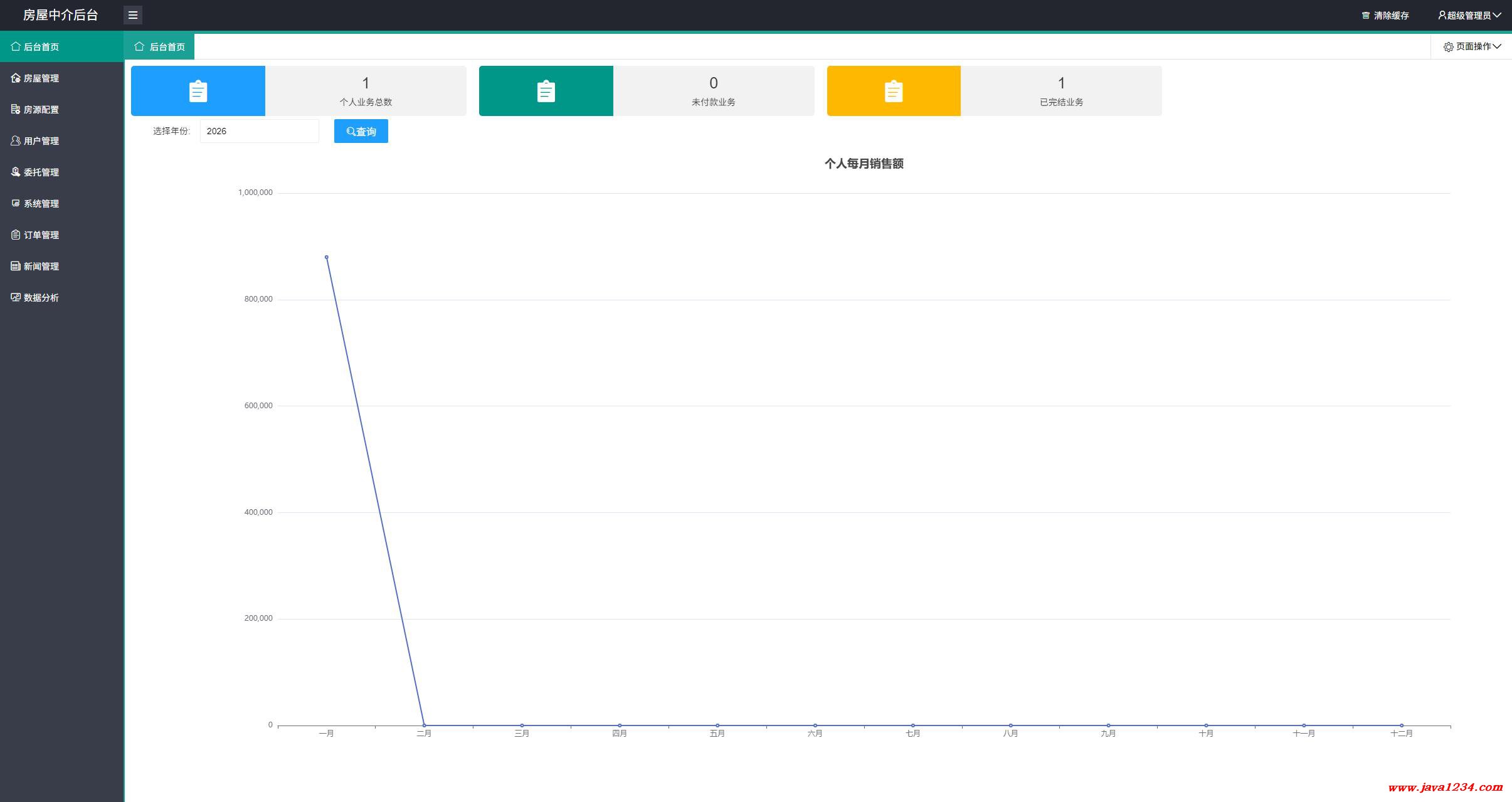The height and width of the screenshot is (802, 1512).
Task: Click the 清除缓存 link
Action: tap(1391, 16)
